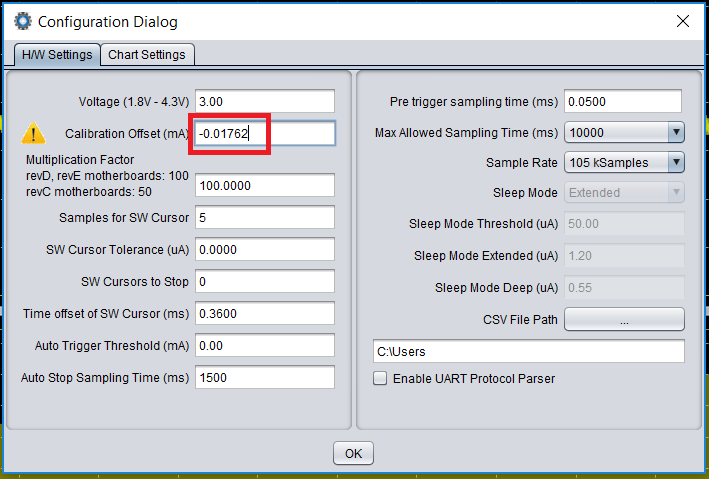Open the Sample Rate dropdown
Viewport: 709px width, 479px height.
pos(624,162)
